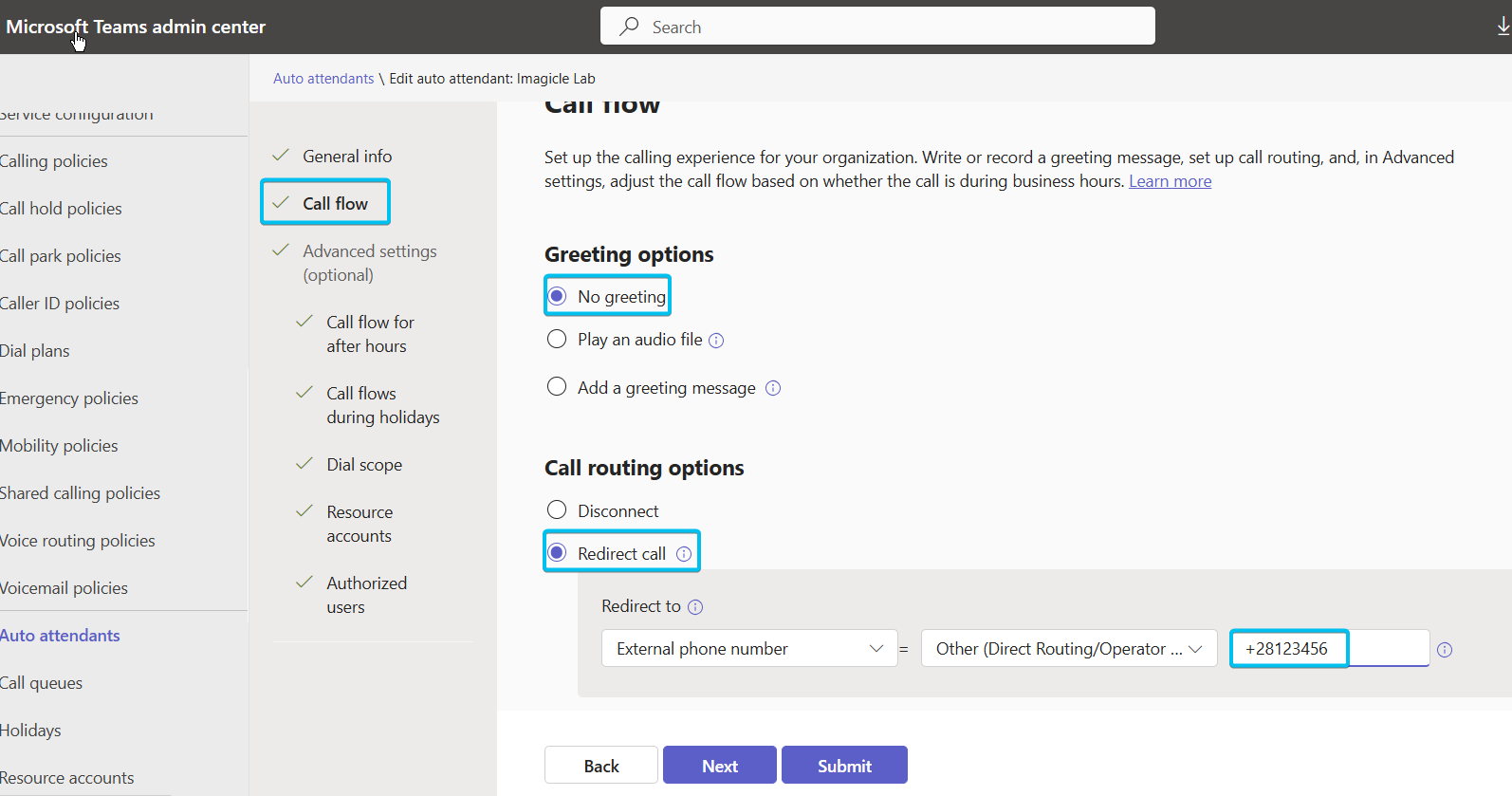This screenshot has width=1512, height=796.
Task: Select the No greeting radio button
Action: coord(558,296)
